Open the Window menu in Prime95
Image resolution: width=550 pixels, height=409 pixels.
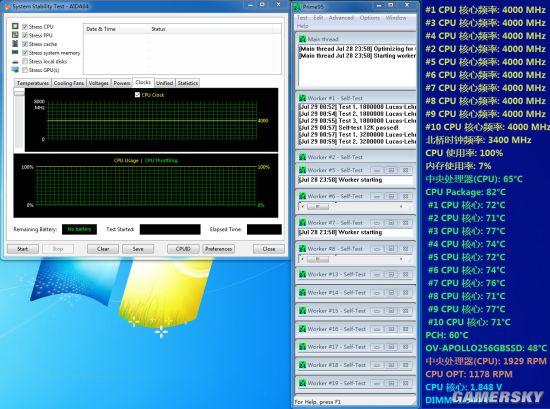[396, 18]
